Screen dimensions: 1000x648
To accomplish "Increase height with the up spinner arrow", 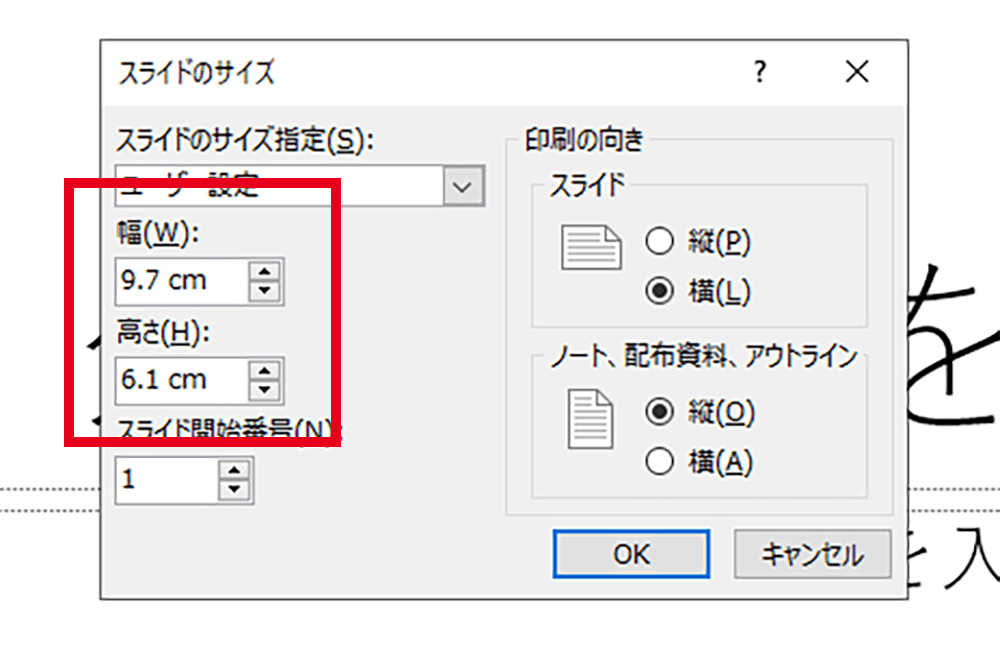I will point(264,371).
